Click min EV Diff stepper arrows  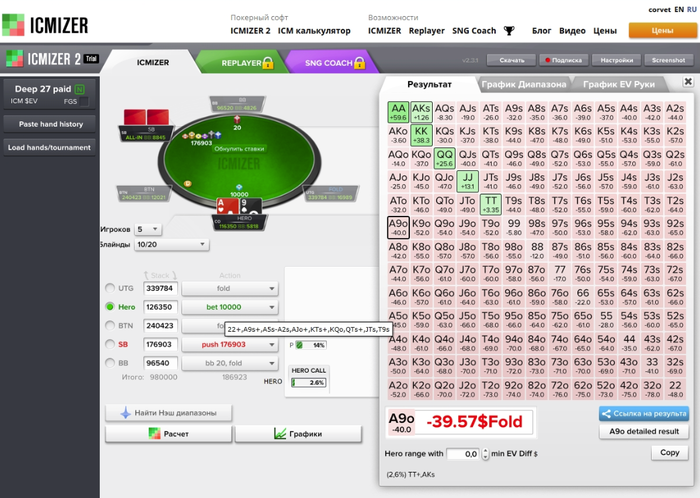(x=485, y=454)
